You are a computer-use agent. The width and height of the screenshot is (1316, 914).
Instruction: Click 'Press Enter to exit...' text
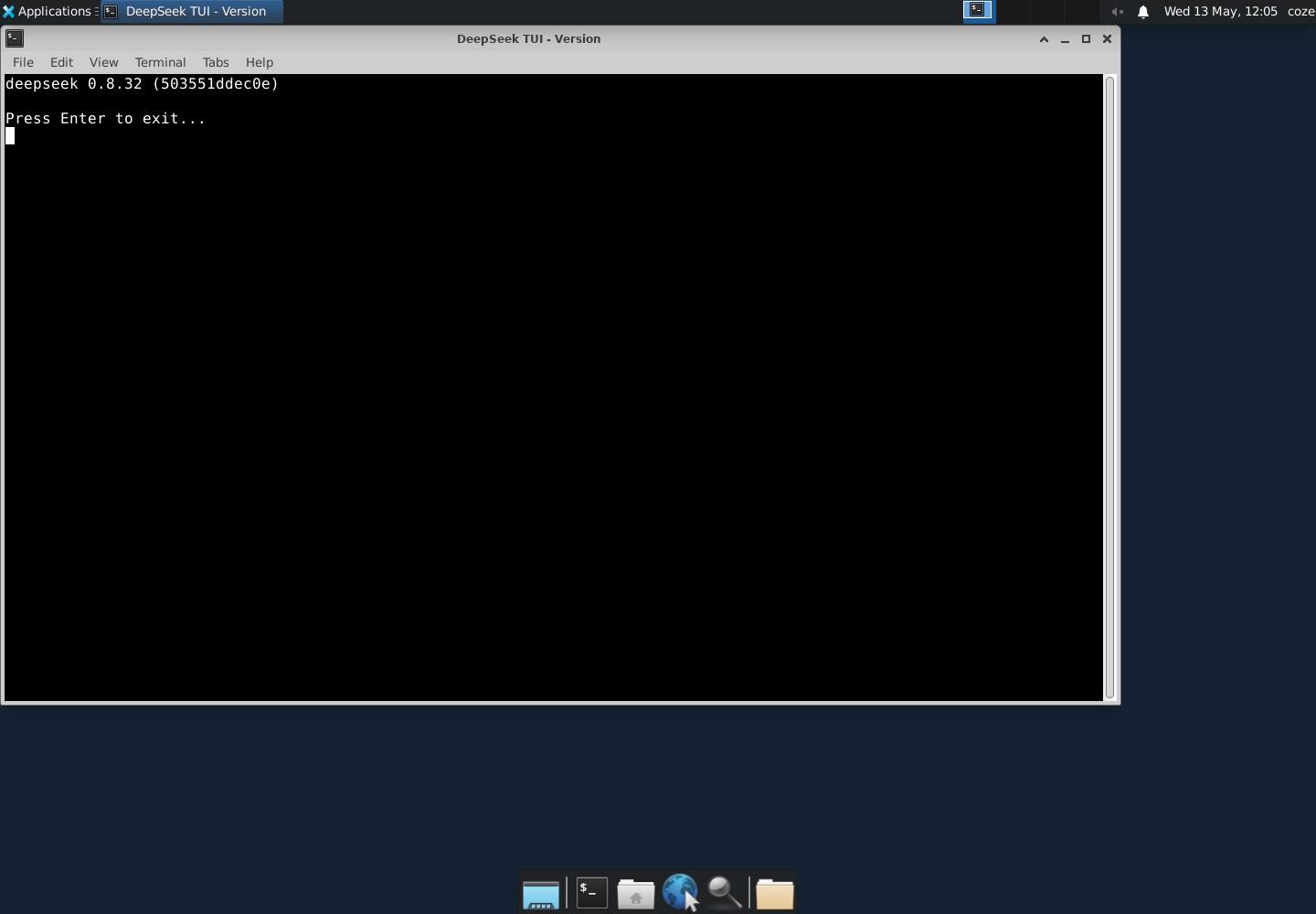tap(105, 118)
